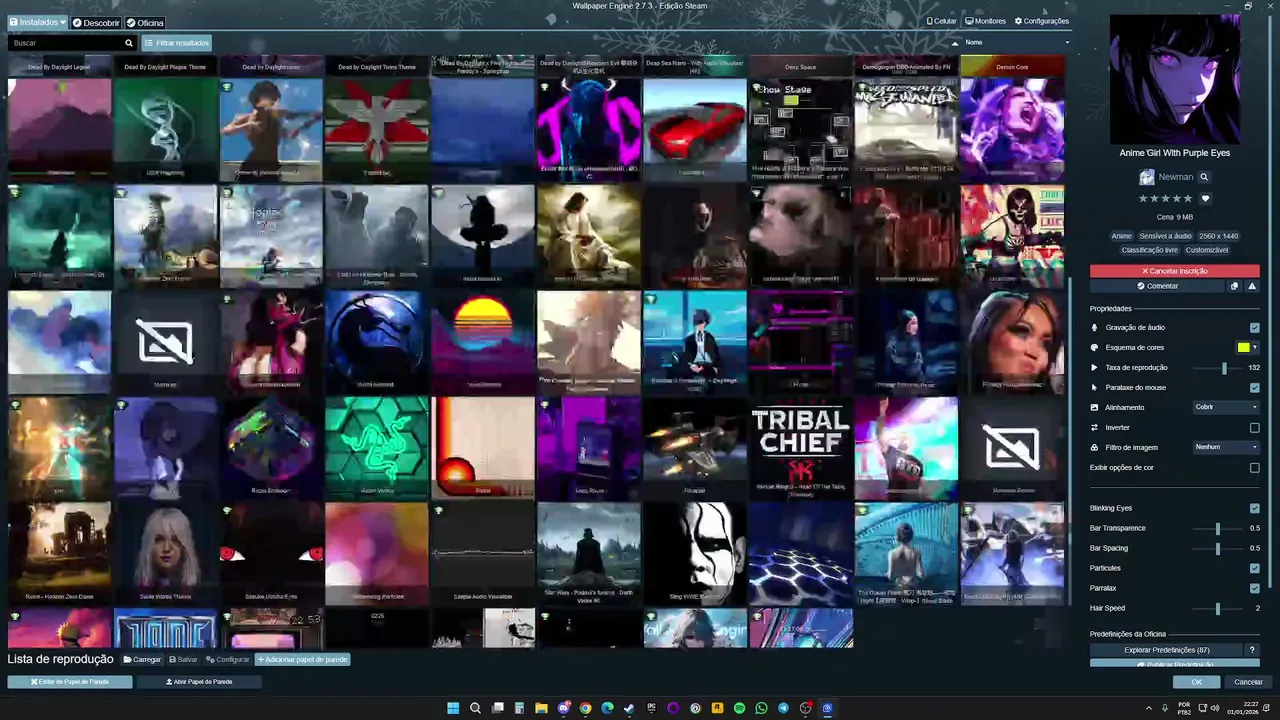Open the Celular mobile option

[941, 21]
